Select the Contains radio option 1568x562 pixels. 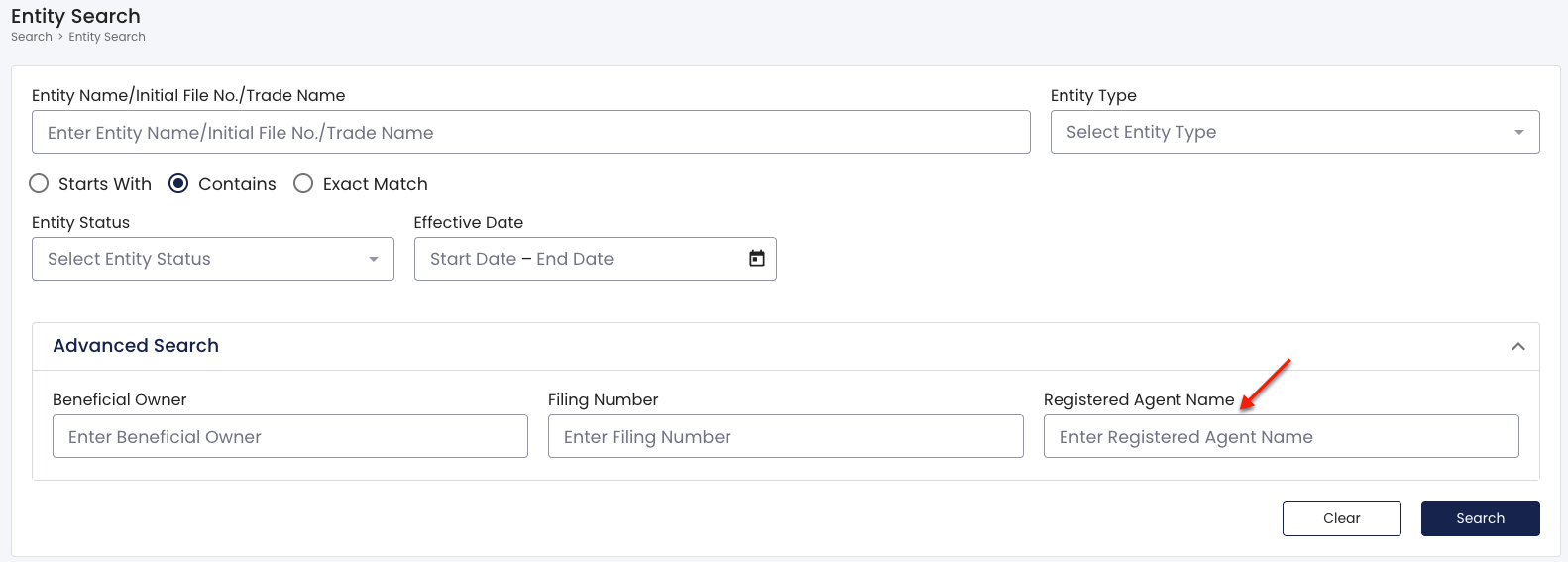pyautogui.click(x=178, y=183)
